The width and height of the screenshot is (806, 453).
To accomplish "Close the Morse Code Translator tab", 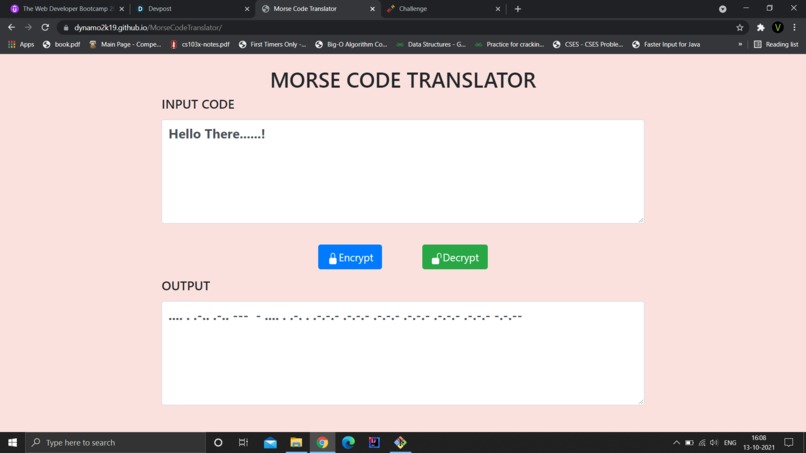I will click(372, 9).
